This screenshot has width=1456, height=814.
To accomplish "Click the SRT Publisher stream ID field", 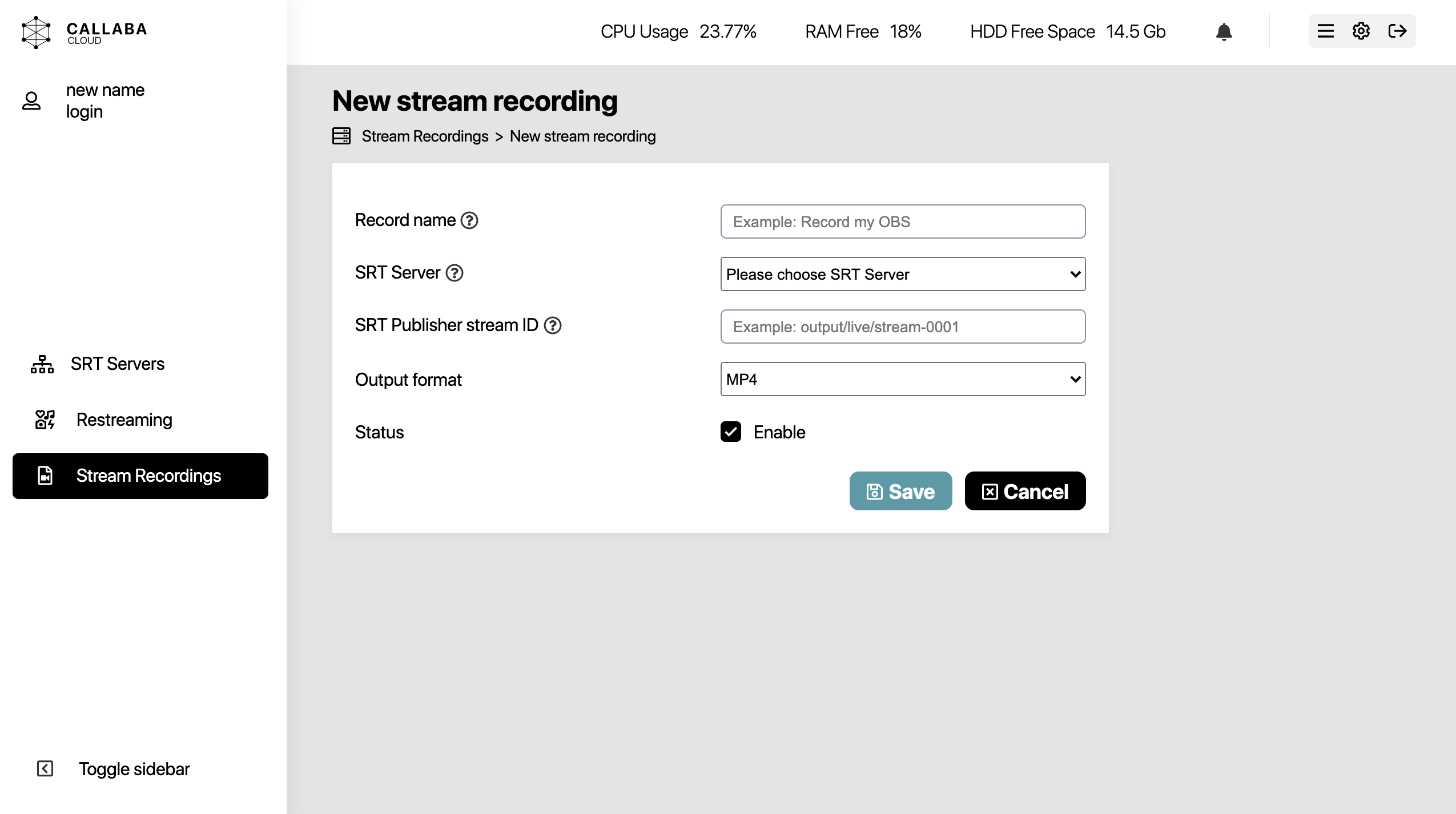I will (902, 327).
